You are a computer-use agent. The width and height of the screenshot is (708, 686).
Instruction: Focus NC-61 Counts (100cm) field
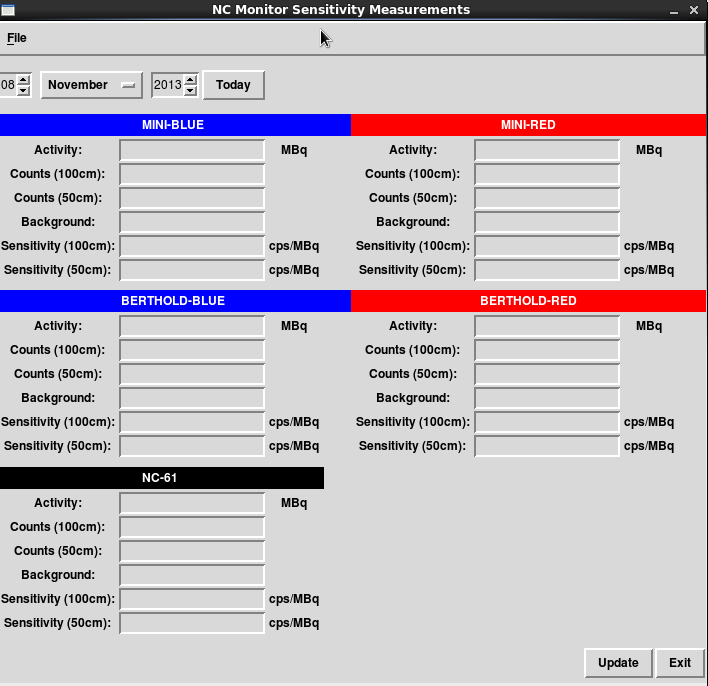pos(192,527)
